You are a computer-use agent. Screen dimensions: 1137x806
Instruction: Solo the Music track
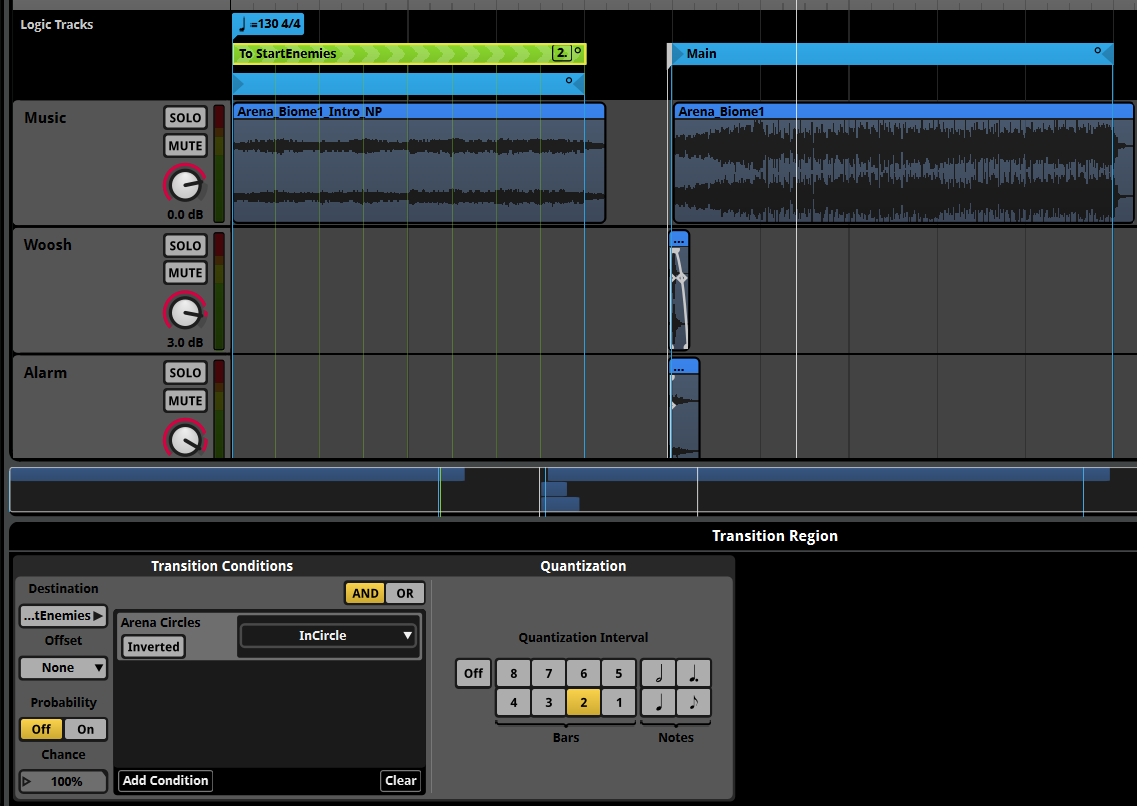(x=185, y=117)
